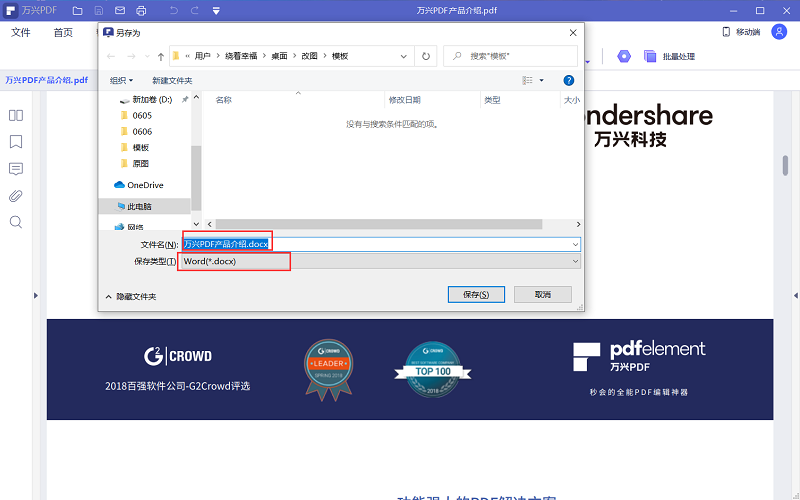
Task: Click the document vertical scrollbar thumb
Action: point(786,165)
